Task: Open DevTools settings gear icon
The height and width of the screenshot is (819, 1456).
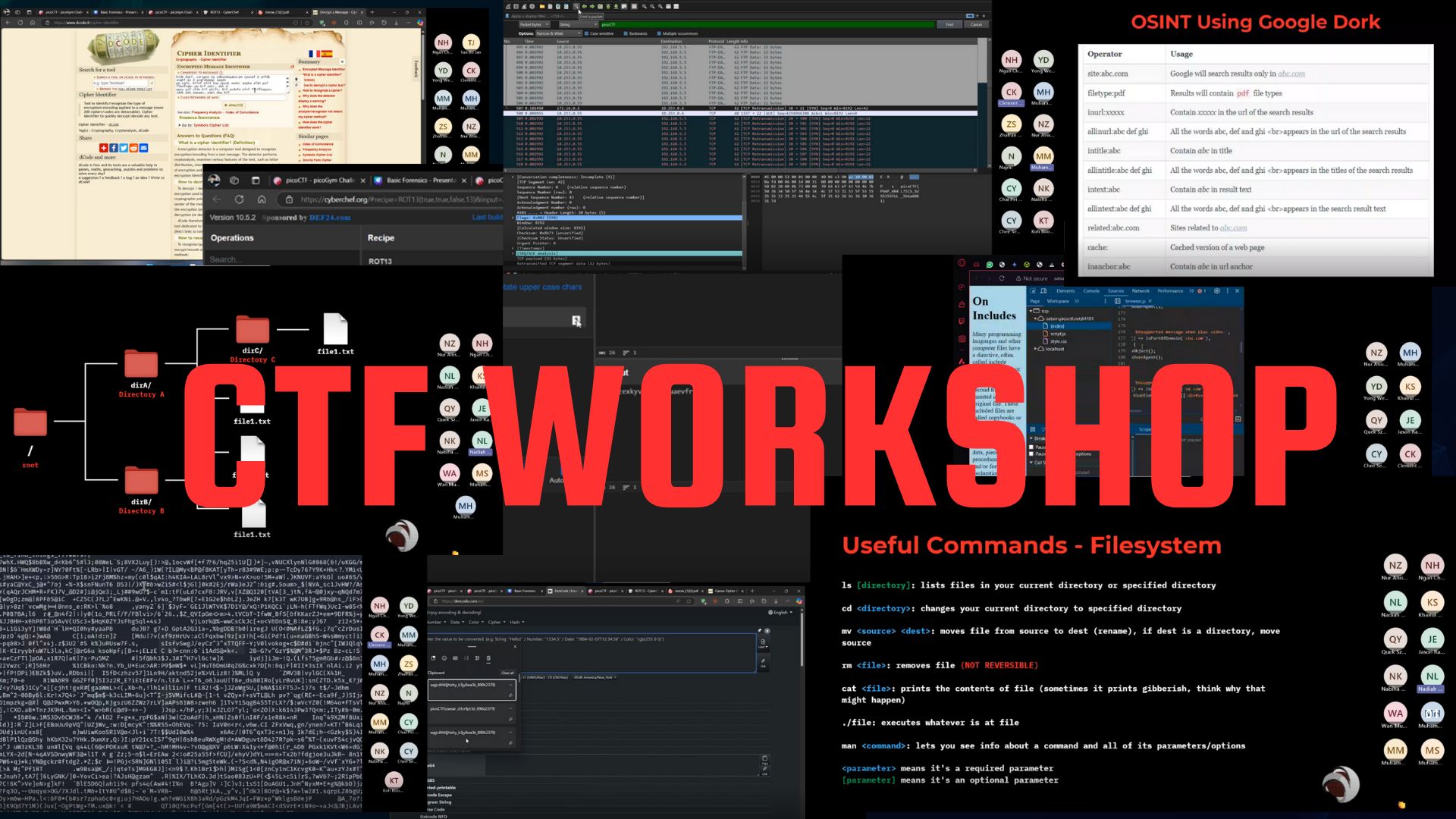Action: (x=1217, y=290)
